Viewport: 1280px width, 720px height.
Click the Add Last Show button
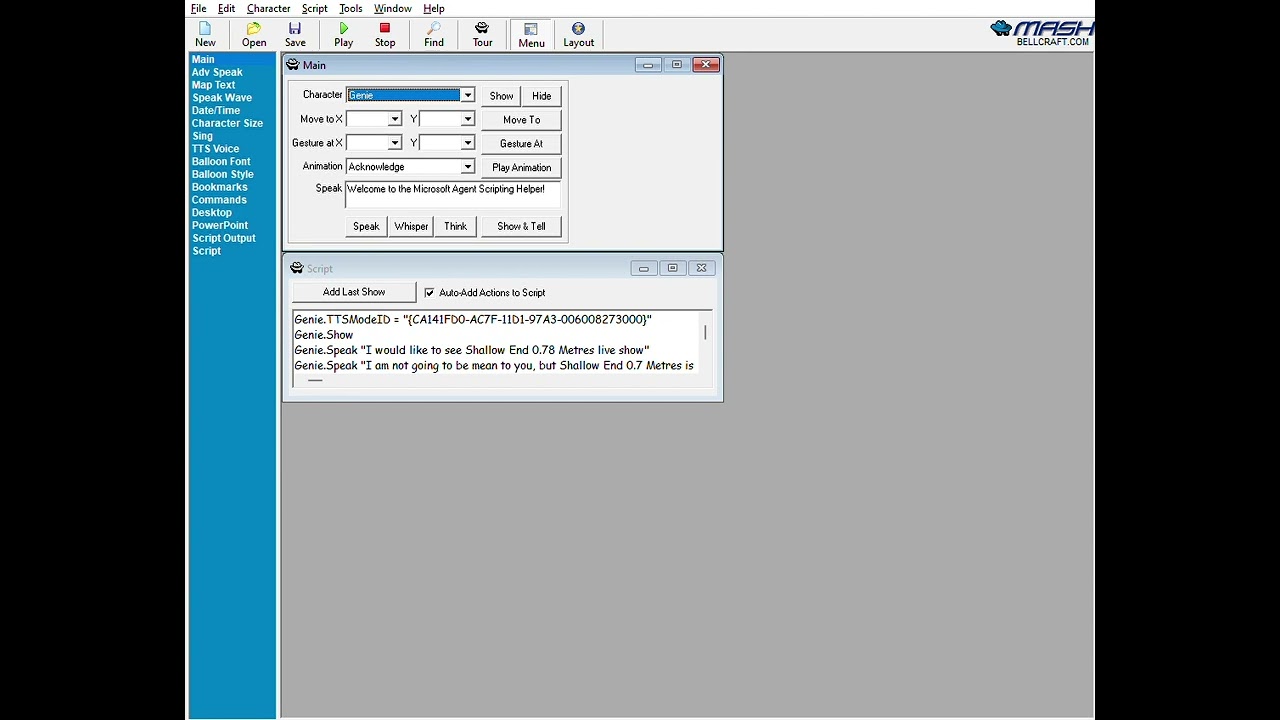tap(354, 292)
